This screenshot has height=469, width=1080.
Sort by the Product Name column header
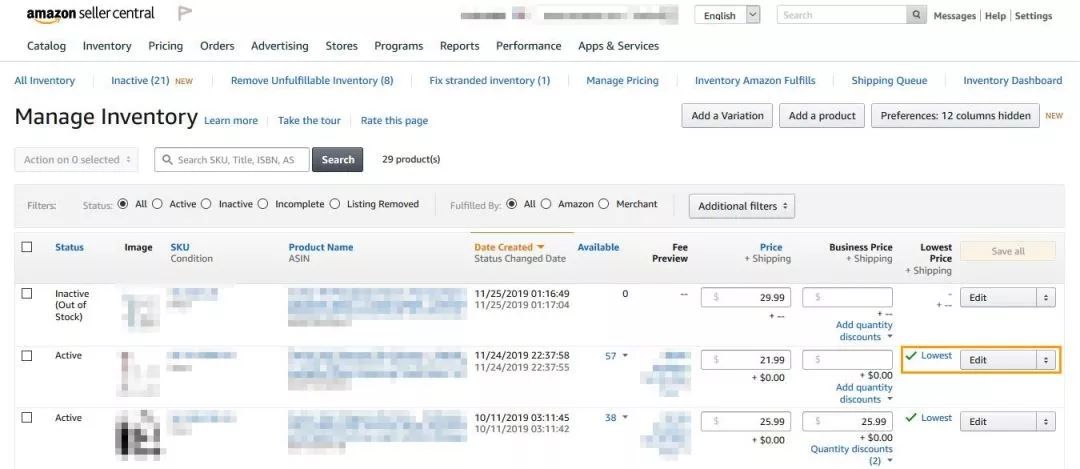321,247
